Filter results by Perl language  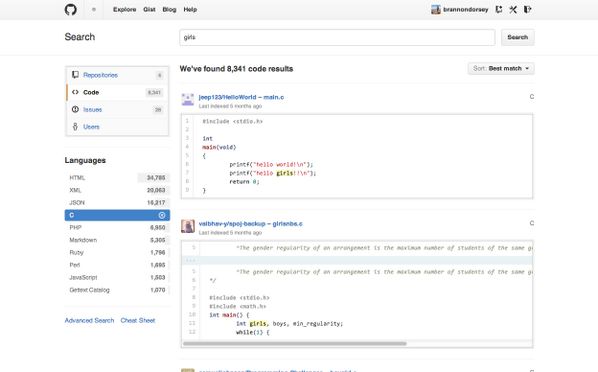coord(117,265)
